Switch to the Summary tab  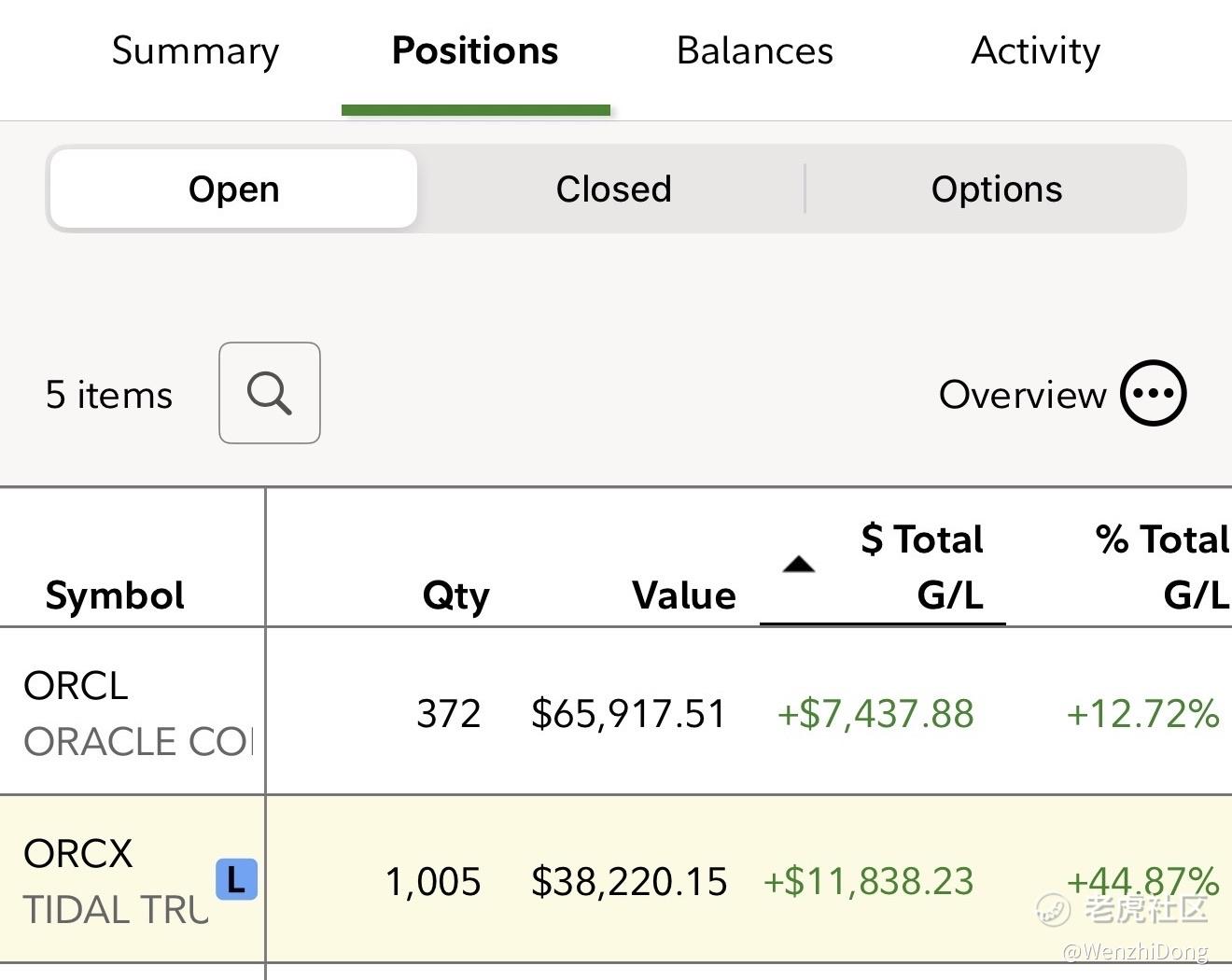pyautogui.click(x=195, y=51)
